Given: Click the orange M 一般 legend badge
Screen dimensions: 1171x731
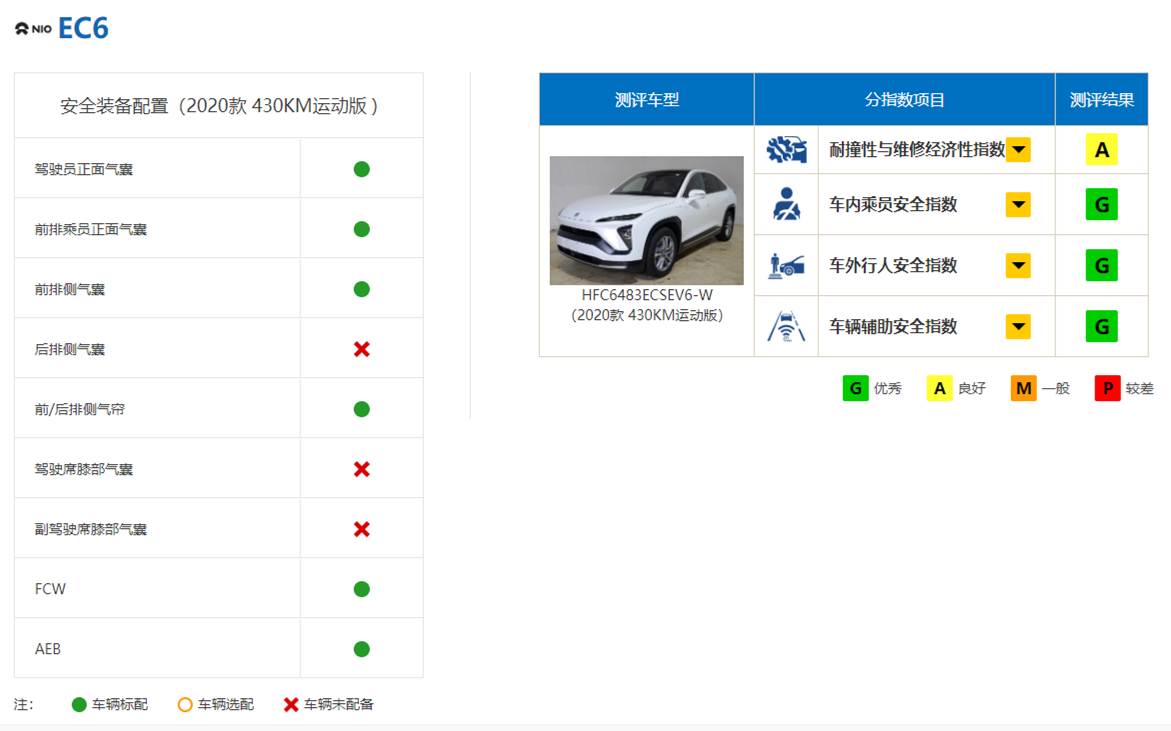Looking at the screenshot, I should (1024, 388).
